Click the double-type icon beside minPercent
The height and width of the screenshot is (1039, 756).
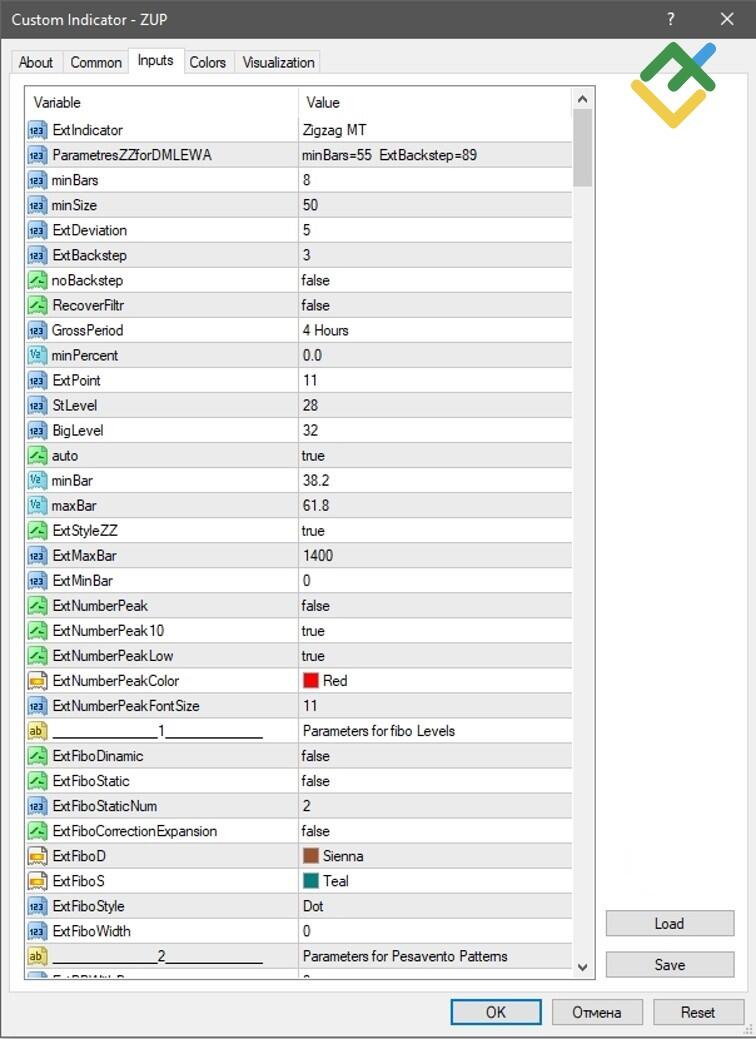[x=37, y=355]
